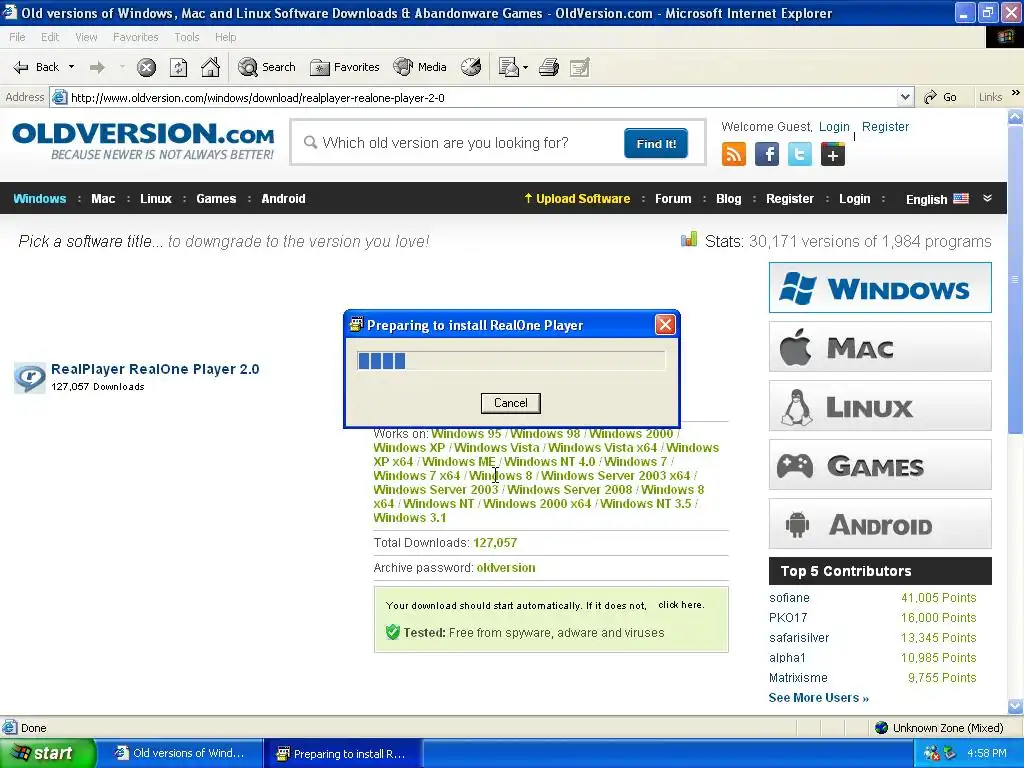The width and height of the screenshot is (1024, 768).
Task: Open the Favorites pane in toolbar
Action: 344,67
